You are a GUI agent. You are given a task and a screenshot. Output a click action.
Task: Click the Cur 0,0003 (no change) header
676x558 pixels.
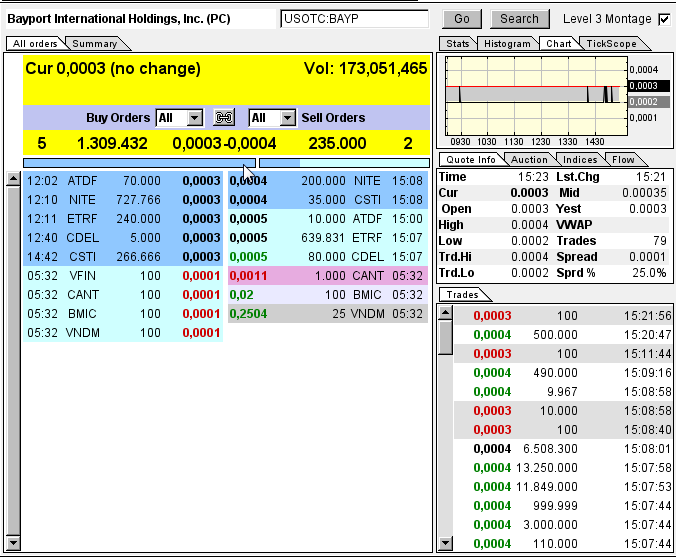click(x=113, y=69)
